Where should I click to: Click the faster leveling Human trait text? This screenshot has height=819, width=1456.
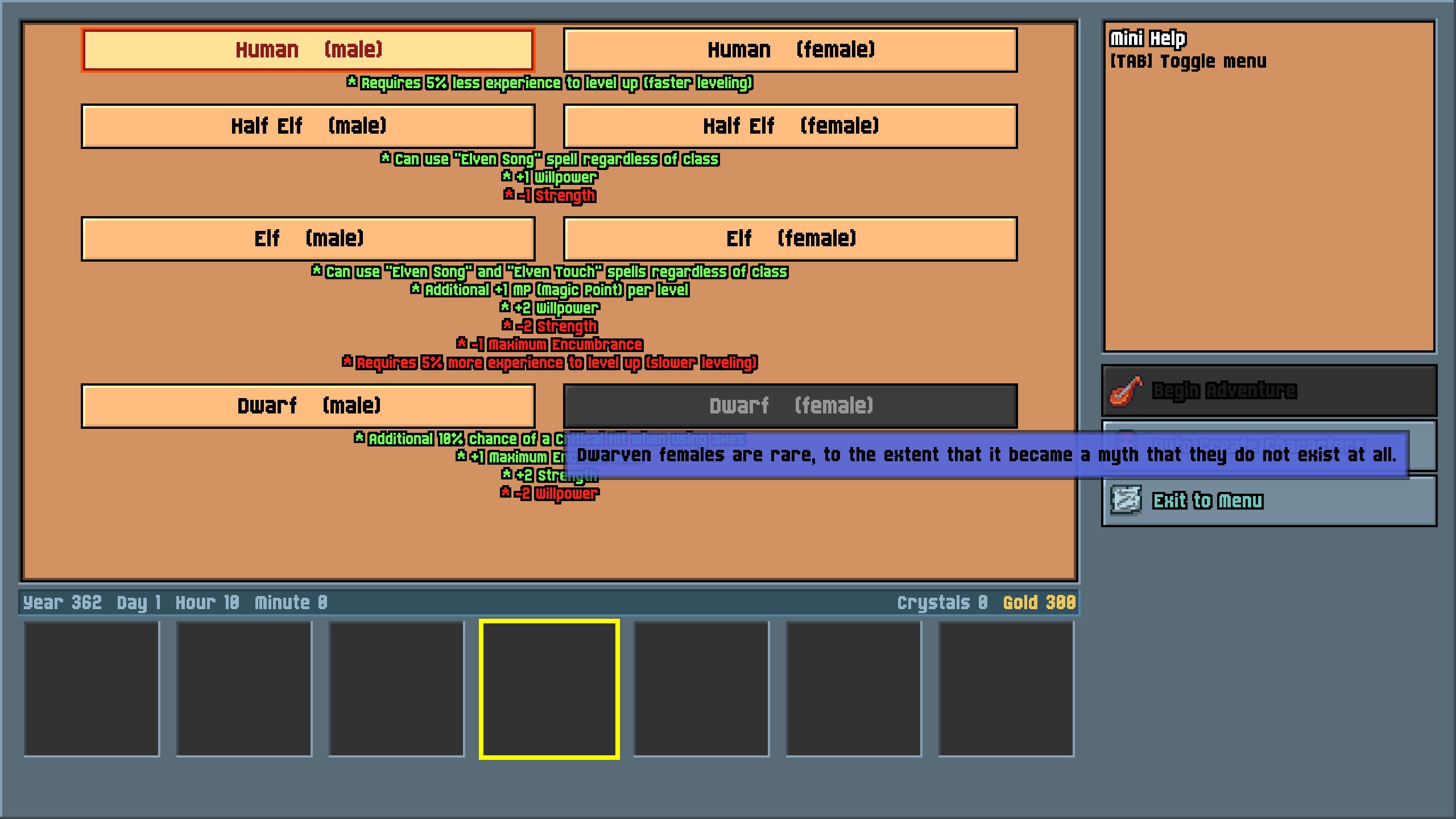click(x=550, y=83)
